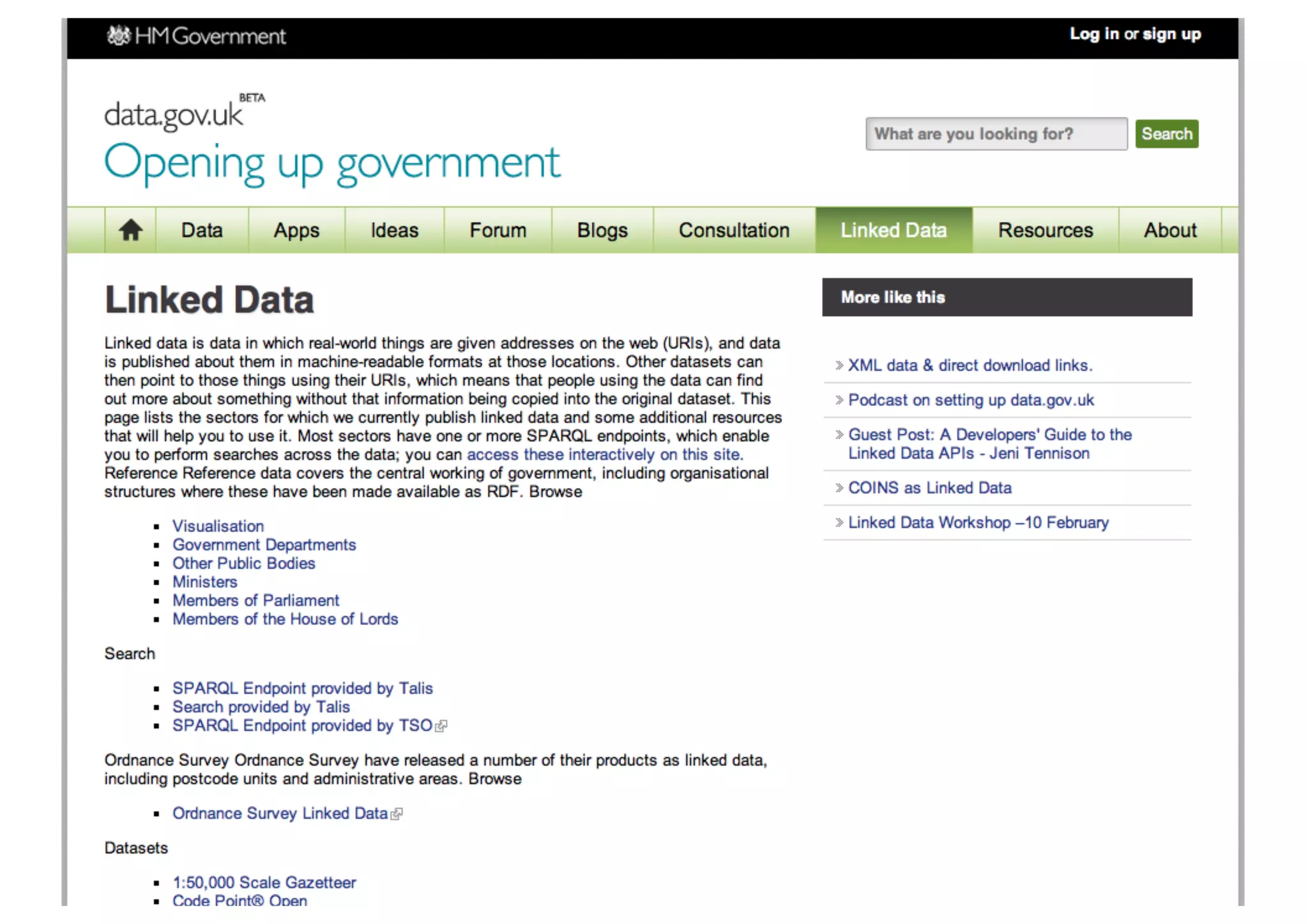Screen dimensions: 1308x924
Task: Click the Home icon in navigation bar
Action: tap(130, 230)
